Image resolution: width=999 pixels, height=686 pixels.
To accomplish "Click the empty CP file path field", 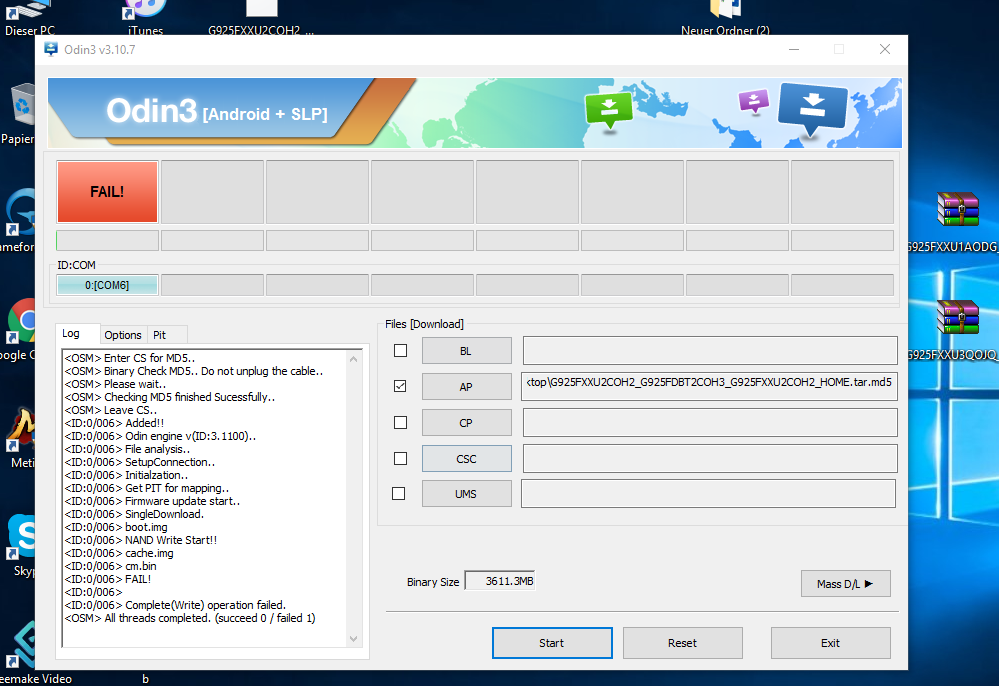I will click(710, 423).
